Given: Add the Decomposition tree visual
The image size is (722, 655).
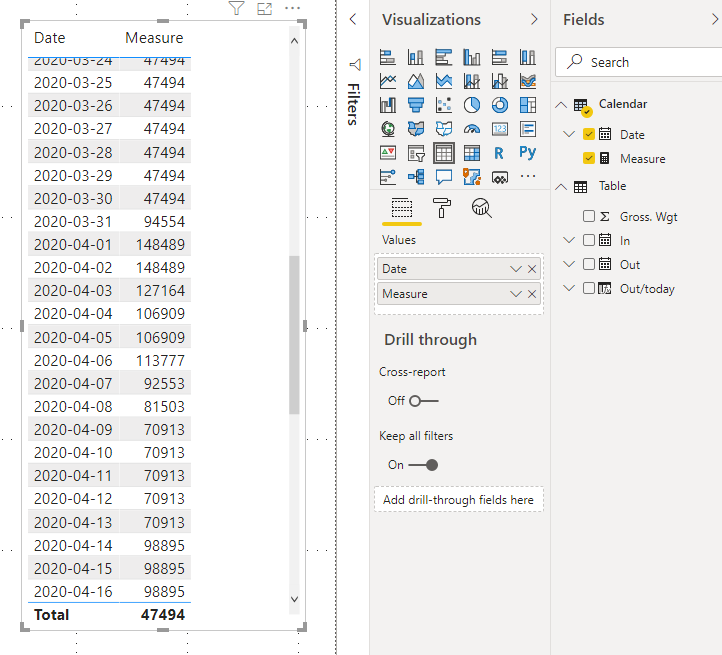Looking at the screenshot, I should pyautogui.click(x=416, y=177).
